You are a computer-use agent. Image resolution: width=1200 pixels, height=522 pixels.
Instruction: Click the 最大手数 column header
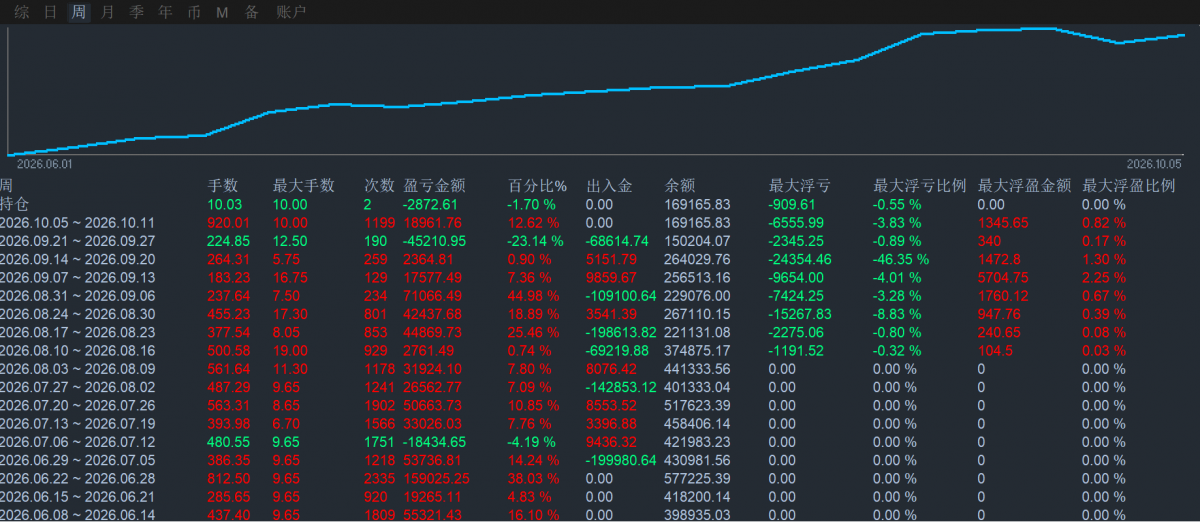[304, 186]
